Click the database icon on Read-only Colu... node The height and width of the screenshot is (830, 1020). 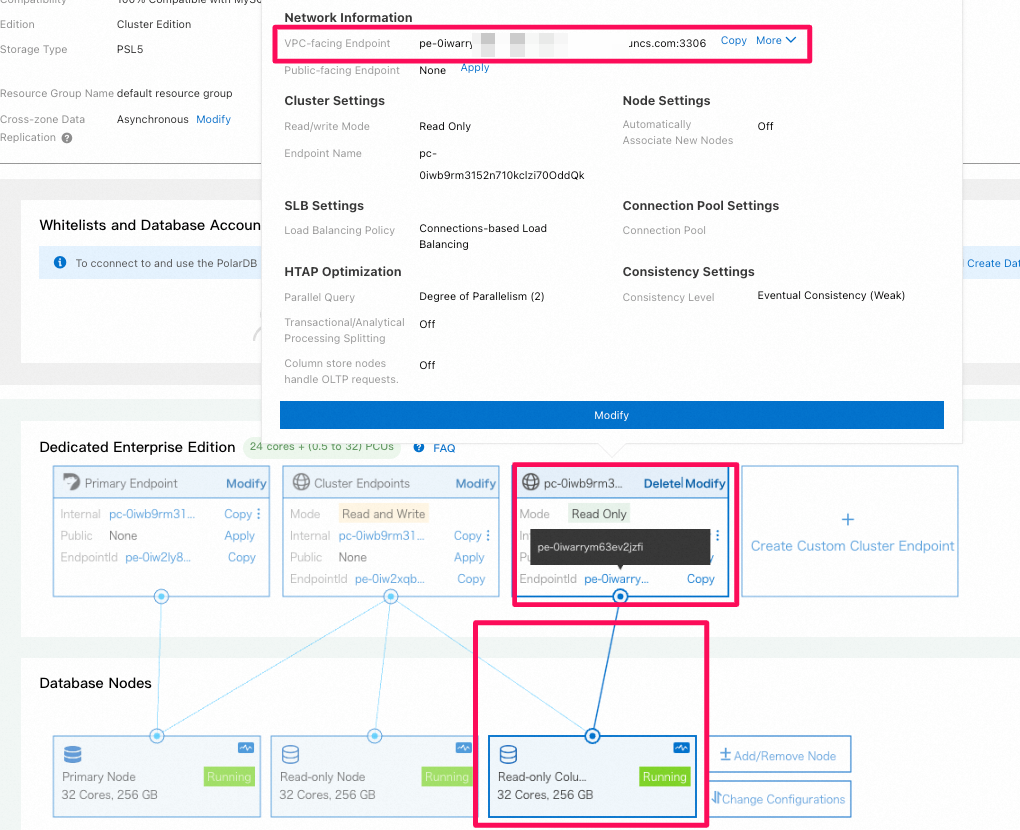[x=508, y=755]
